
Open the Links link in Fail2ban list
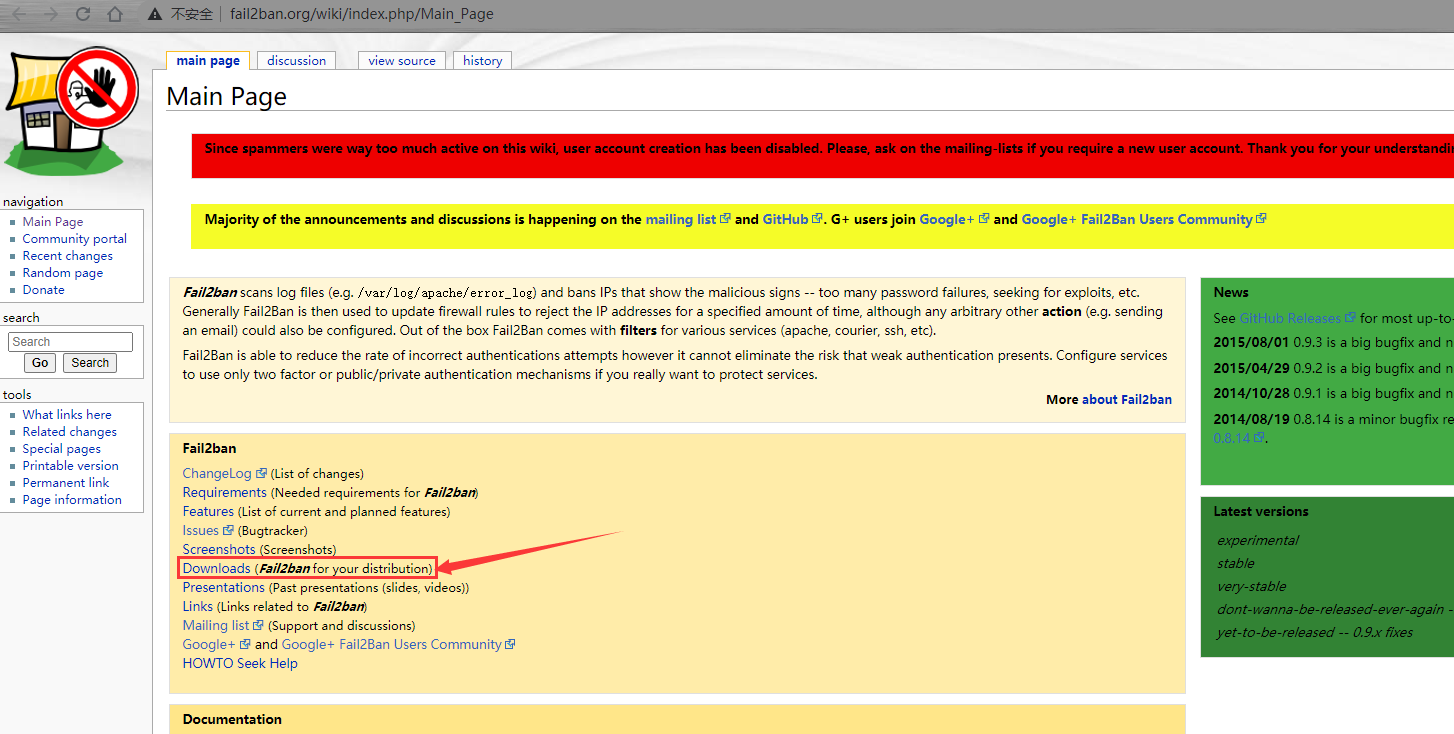click(x=198, y=606)
